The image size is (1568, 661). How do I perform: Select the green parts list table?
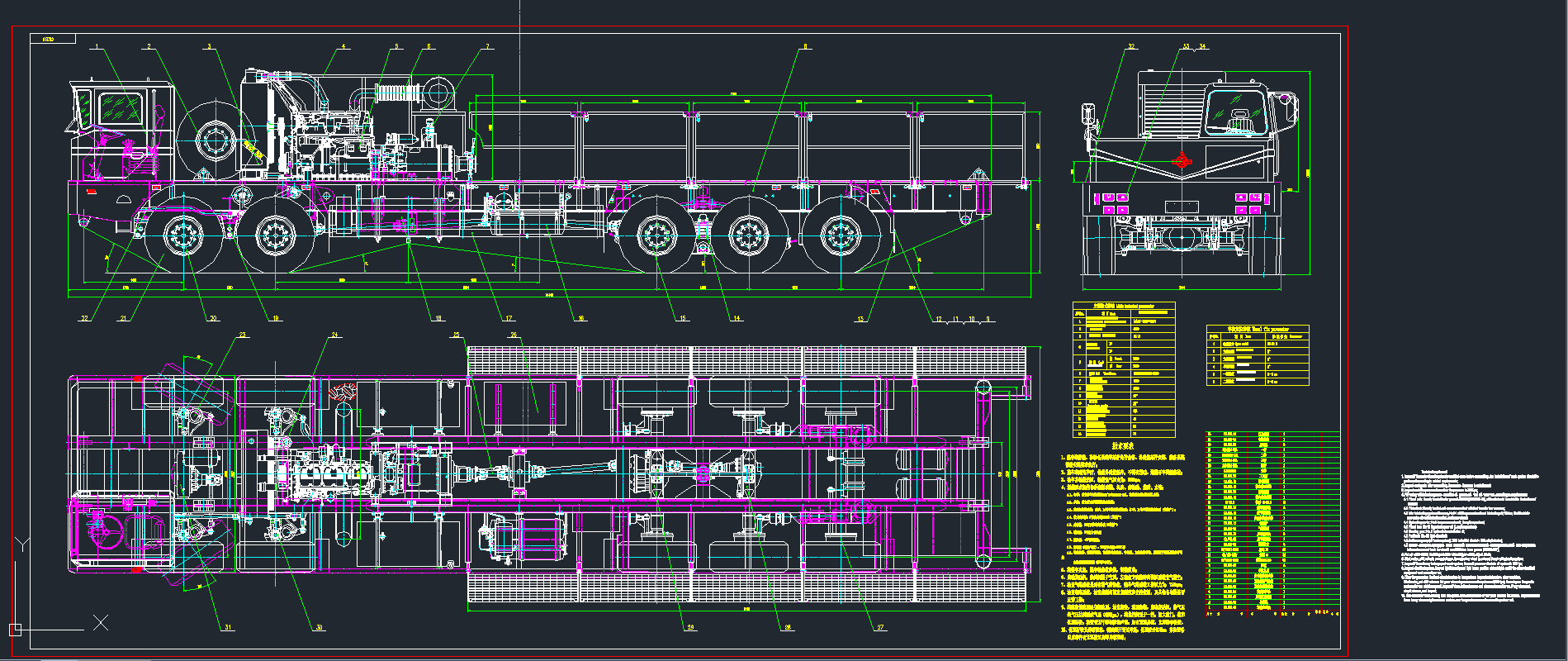pos(1272,521)
